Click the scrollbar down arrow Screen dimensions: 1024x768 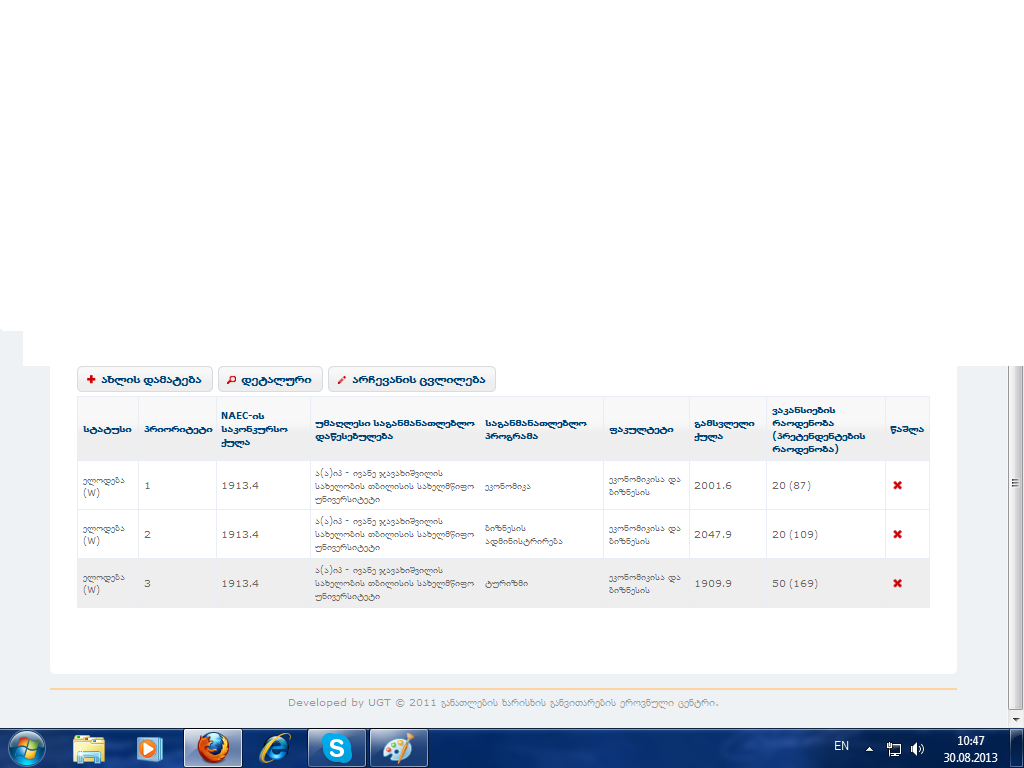[x=1015, y=719]
